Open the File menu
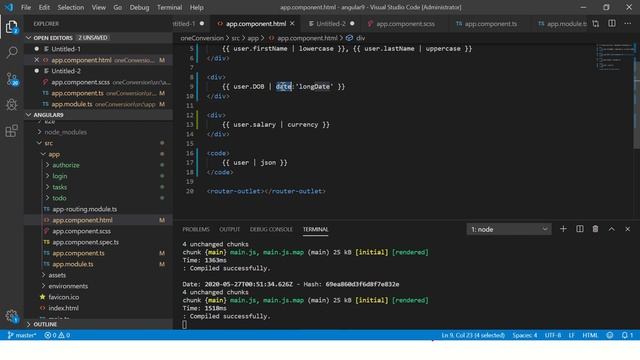The width and height of the screenshot is (640, 360). pos(26,7)
